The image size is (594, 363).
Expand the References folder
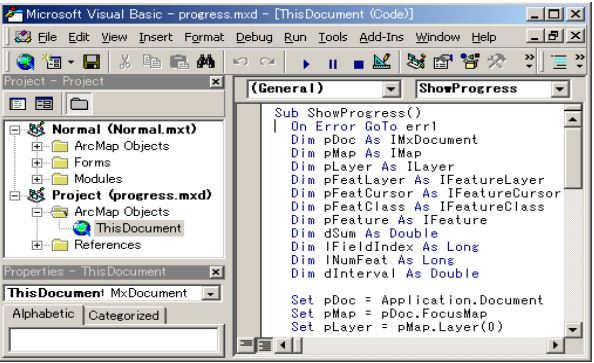pos(37,245)
